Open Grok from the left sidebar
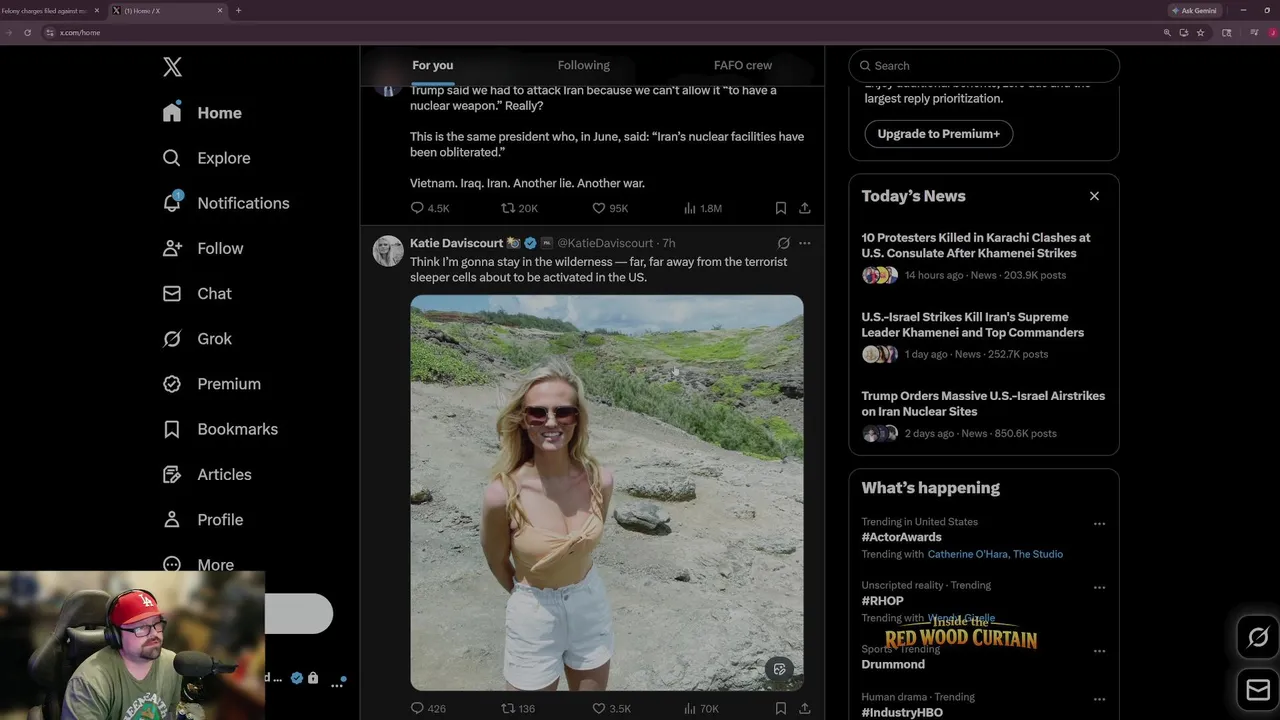1280x720 pixels. pos(197,339)
